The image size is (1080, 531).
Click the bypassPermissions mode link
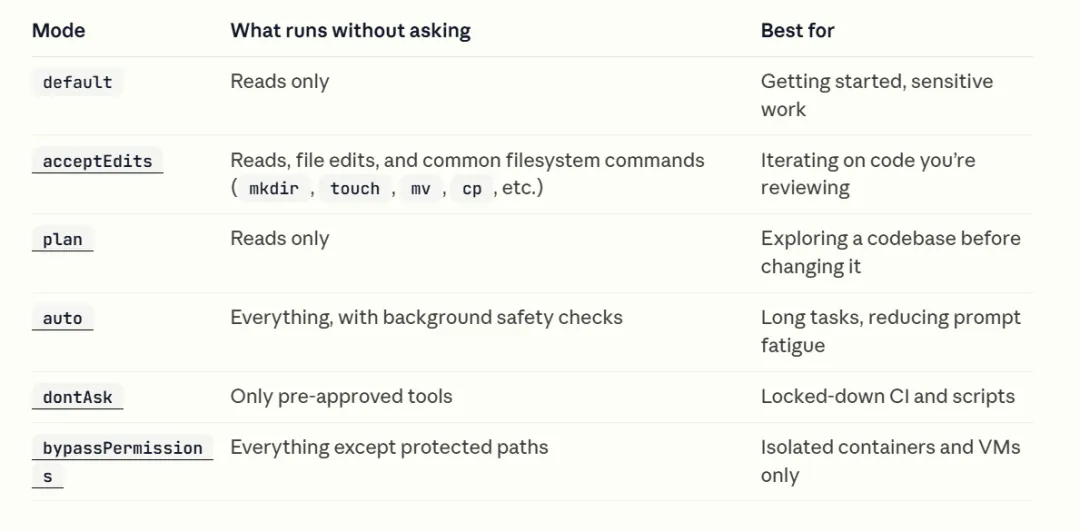tap(122, 448)
